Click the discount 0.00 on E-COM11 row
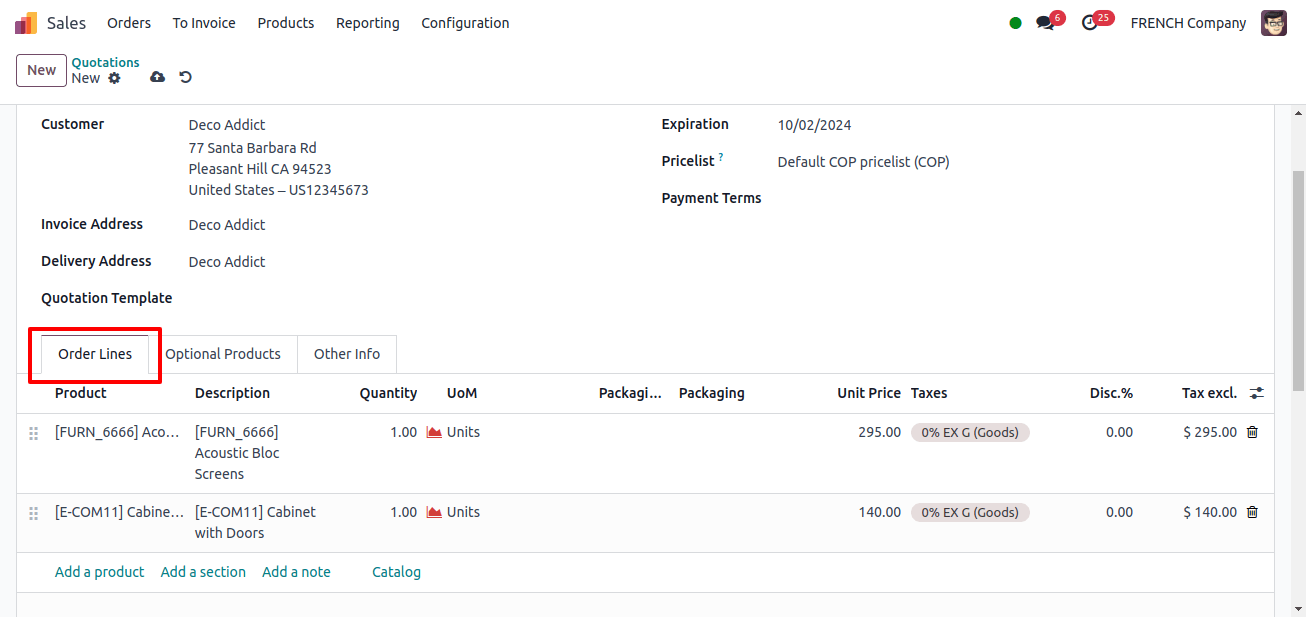The width and height of the screenshot is (1306, 617). pyautogui.click(x=1119, y=512)
